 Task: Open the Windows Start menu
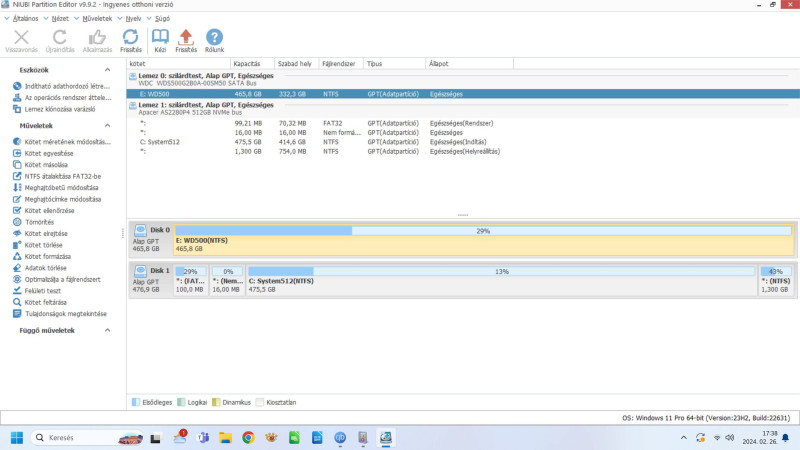(x=17, y=438)
